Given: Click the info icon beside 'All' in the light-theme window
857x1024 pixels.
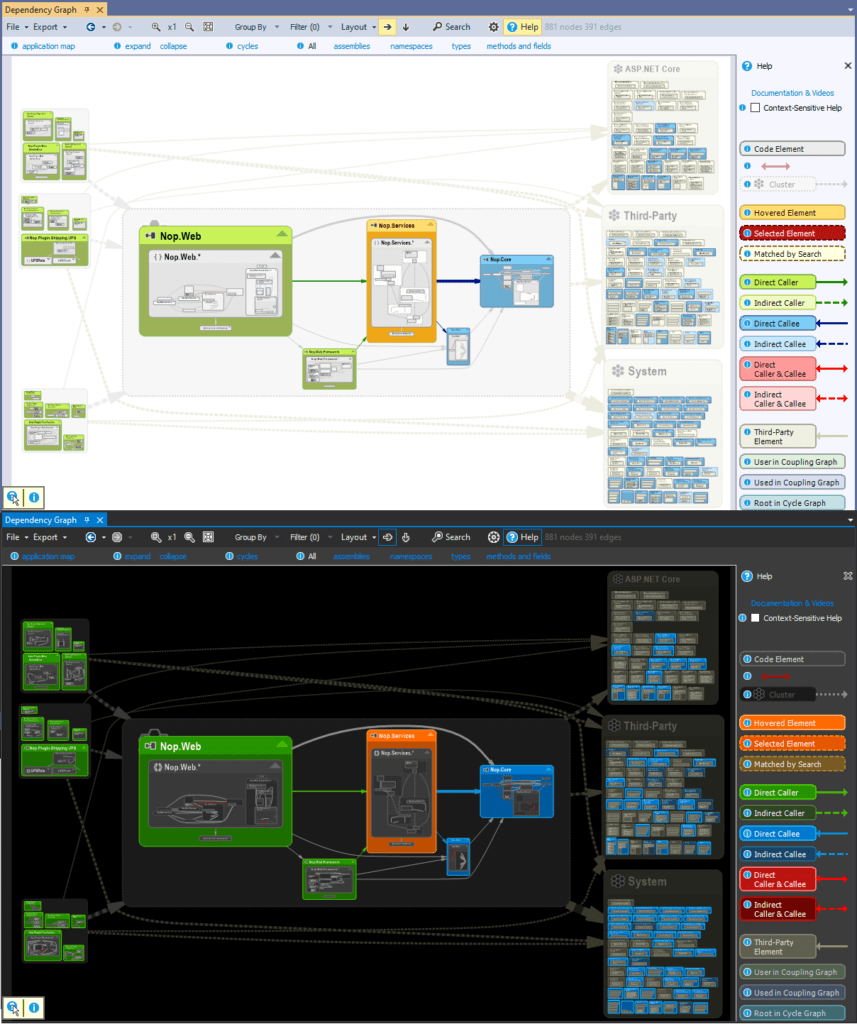Looking at the screenshot, I should click(x=300, y=46).
